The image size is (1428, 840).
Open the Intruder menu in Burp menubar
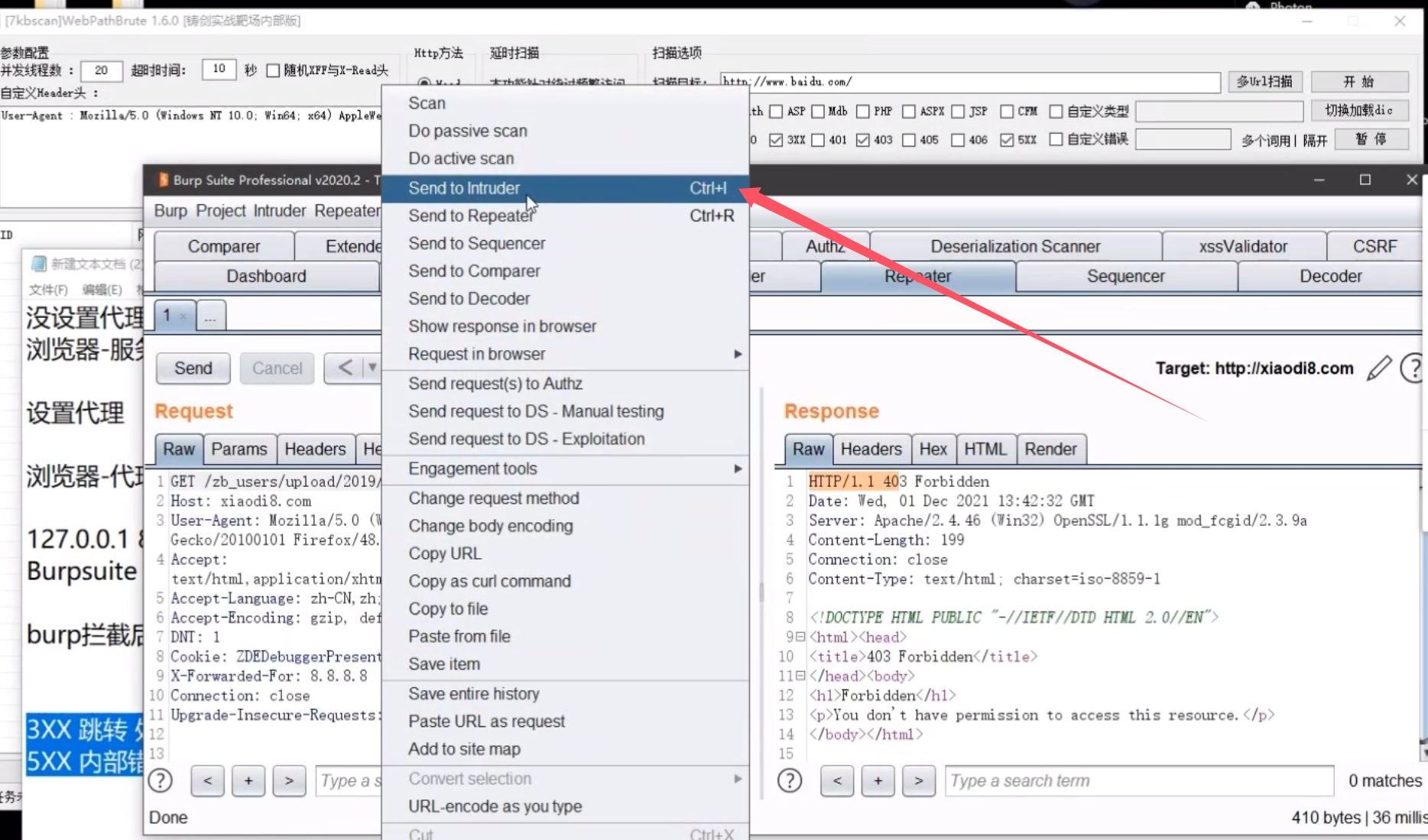[279, 211]
